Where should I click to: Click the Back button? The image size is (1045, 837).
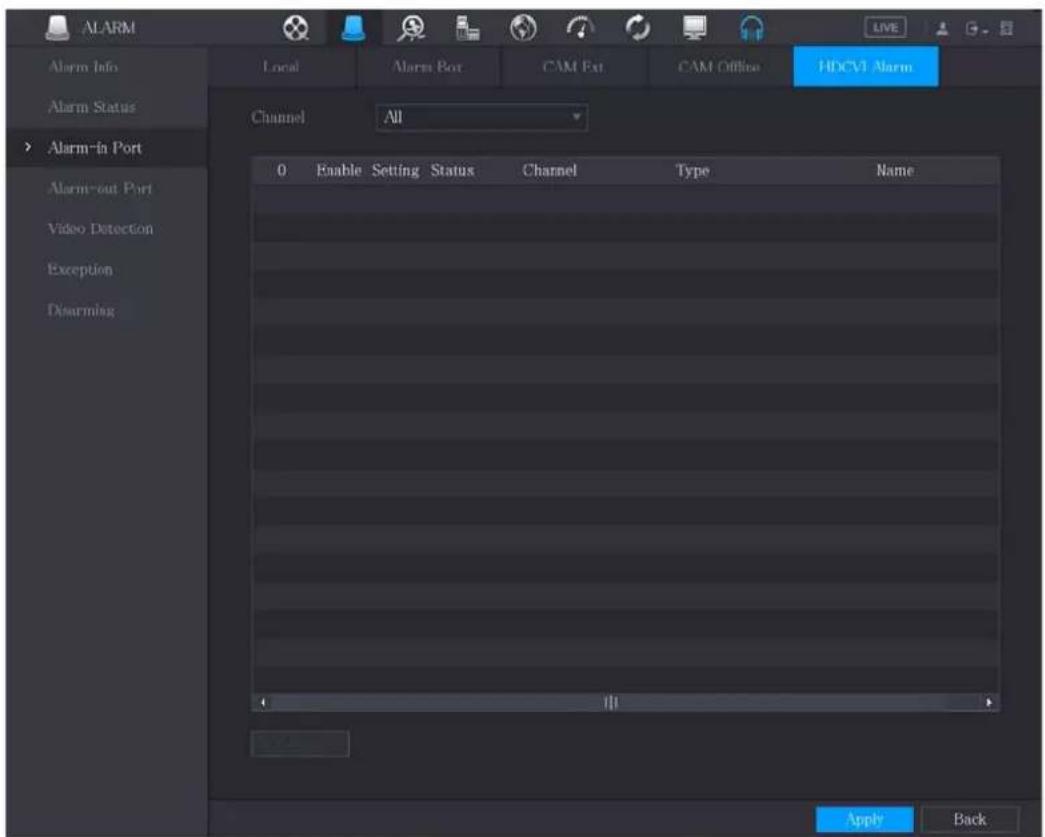[970, 819]
